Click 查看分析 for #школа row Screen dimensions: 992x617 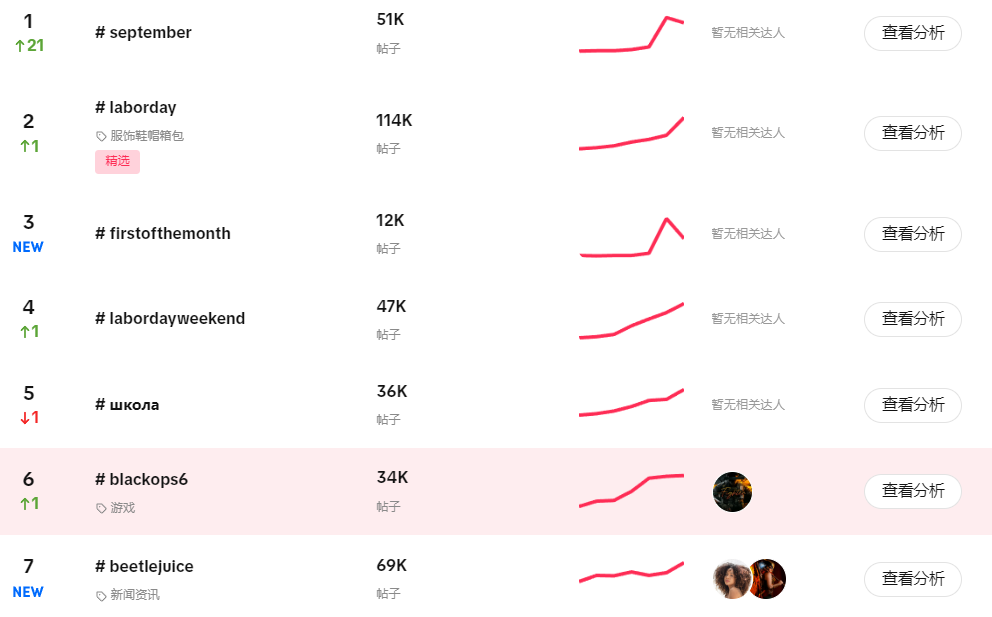click(912, 405)
